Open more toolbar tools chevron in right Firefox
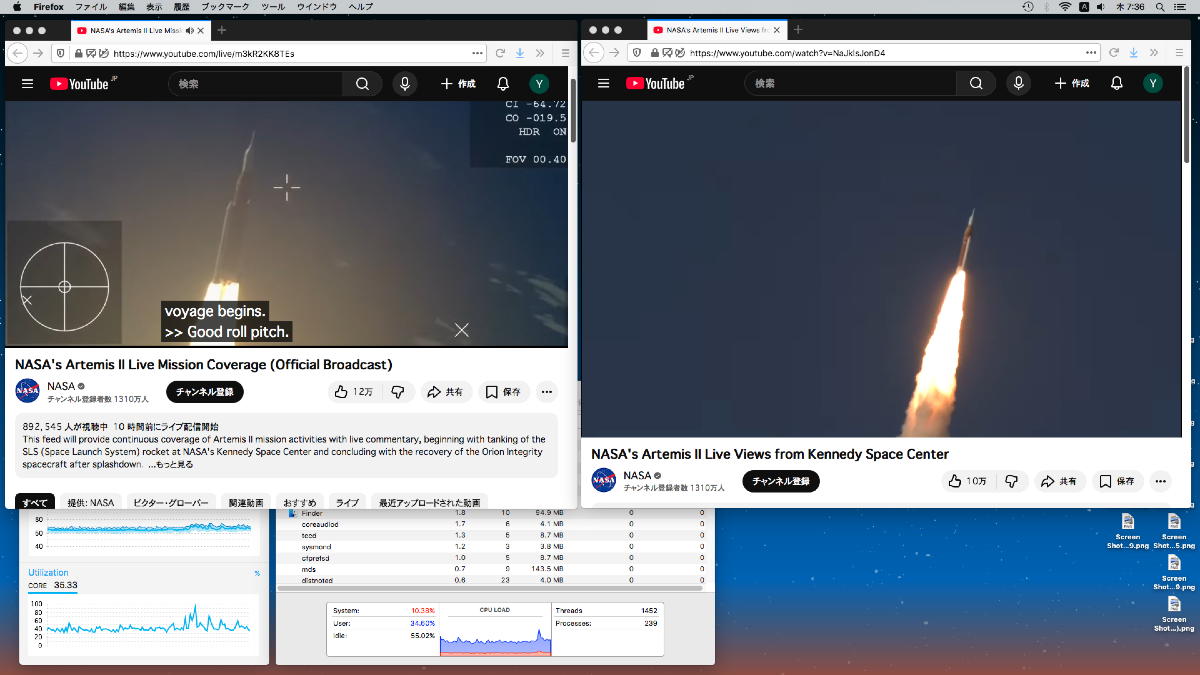The width and height of the screenshot is (1200, 675). pyautogui.click(x=1154, y=53)
